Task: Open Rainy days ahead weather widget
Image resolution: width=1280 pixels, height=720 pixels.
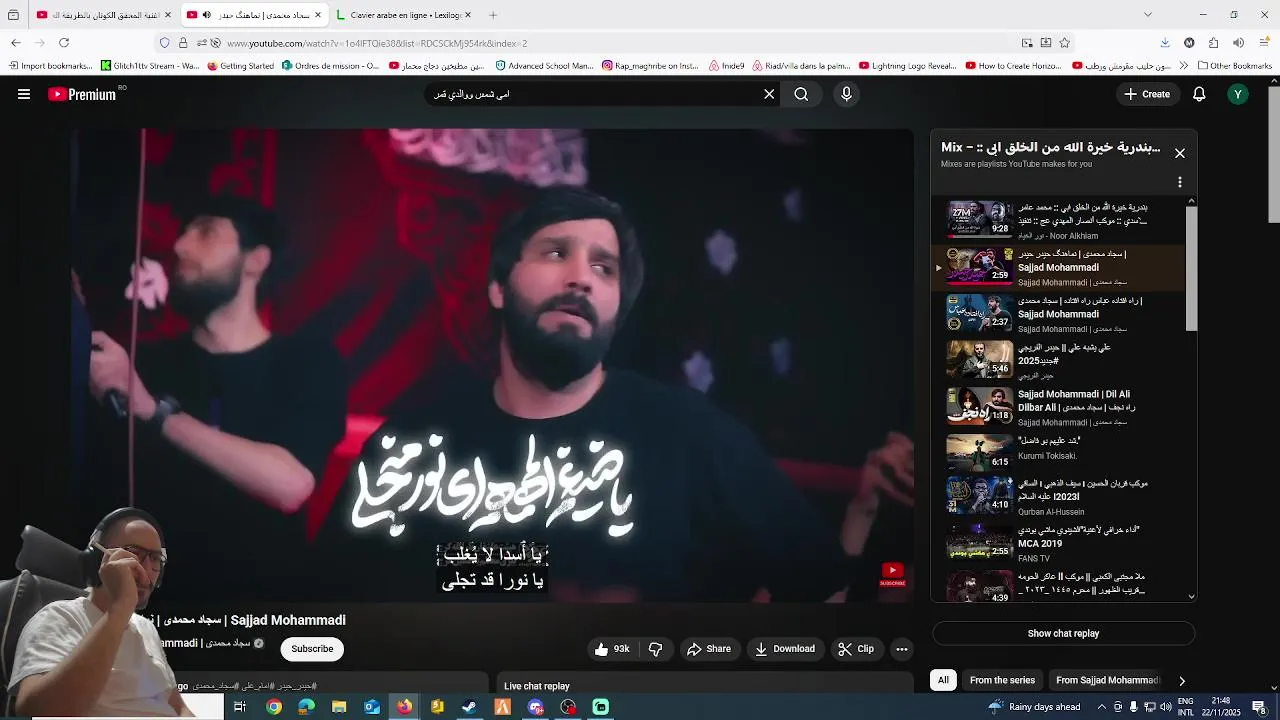Action: pyautogui.click(x=1035, y=707)
